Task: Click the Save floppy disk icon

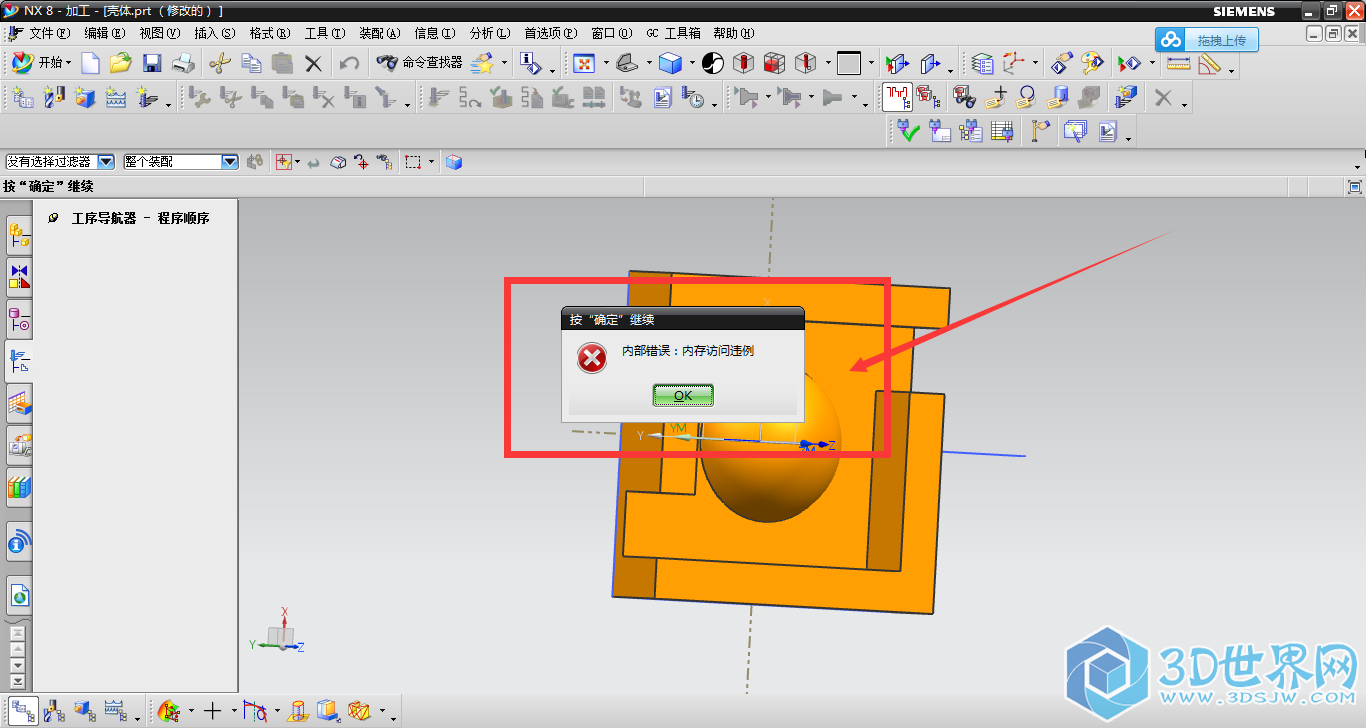Action: 152,63
